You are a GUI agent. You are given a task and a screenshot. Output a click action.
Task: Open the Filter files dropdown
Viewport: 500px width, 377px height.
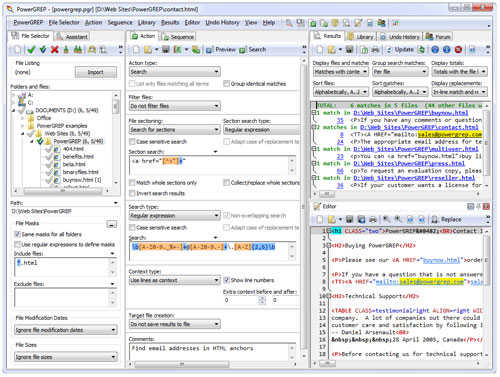175,106
